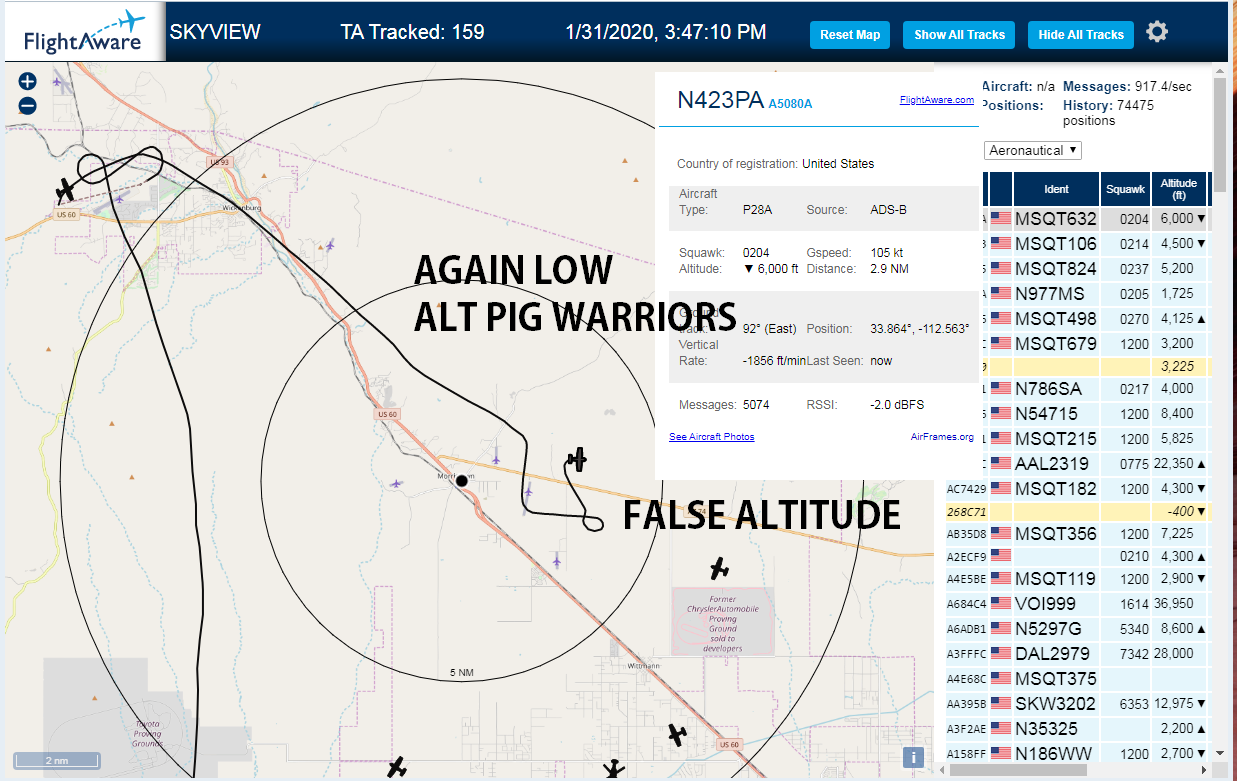Click the 2 nm map scale bar
This screenshot has height=781, width=1237.
click(57, 761)
